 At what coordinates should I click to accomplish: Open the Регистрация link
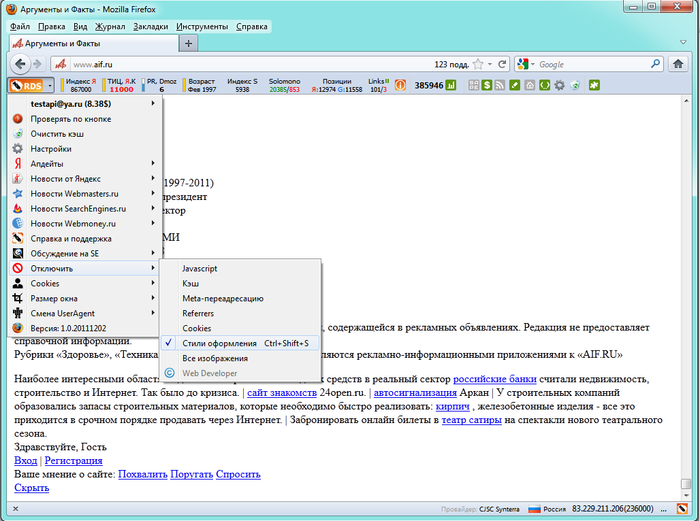pos(74,461)
